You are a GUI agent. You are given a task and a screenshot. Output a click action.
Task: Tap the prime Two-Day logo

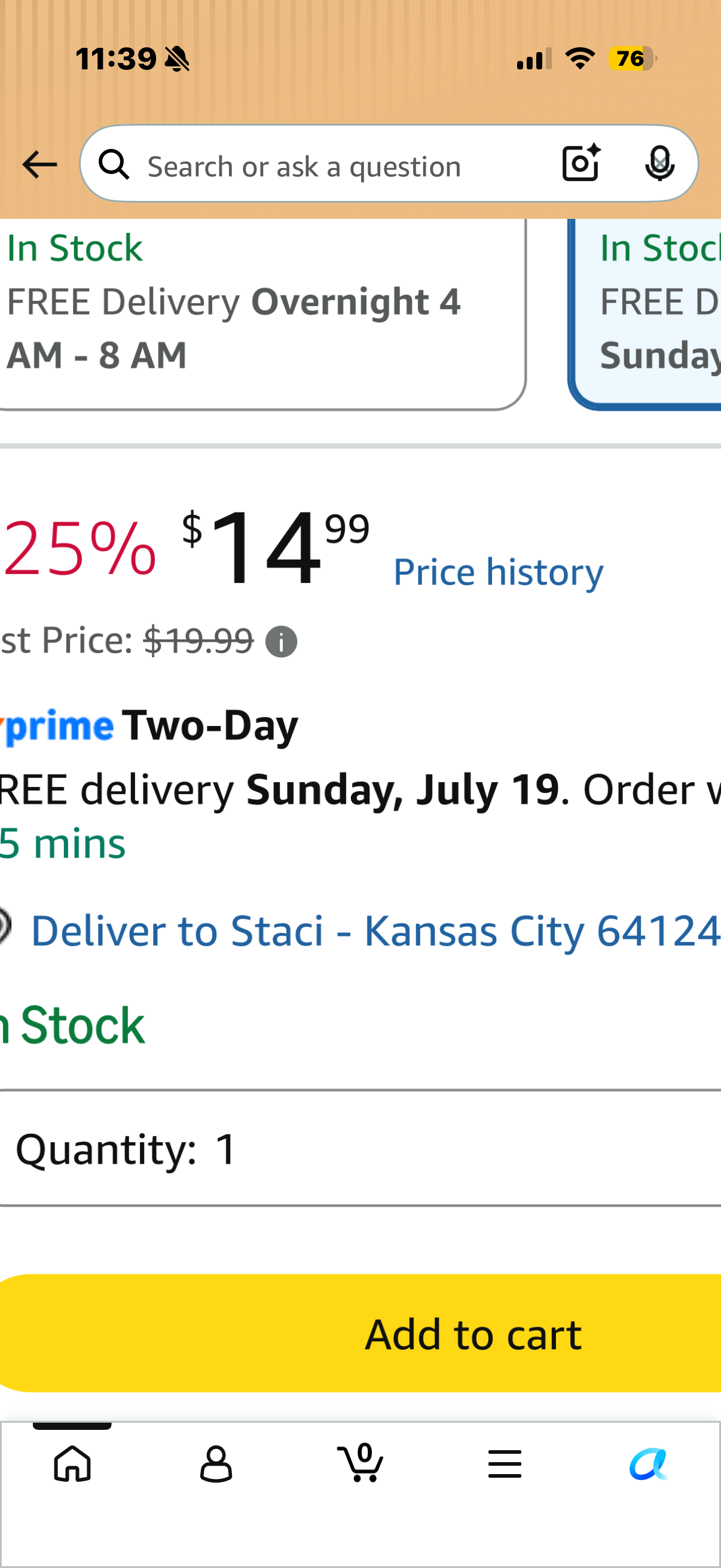(149, 725)
